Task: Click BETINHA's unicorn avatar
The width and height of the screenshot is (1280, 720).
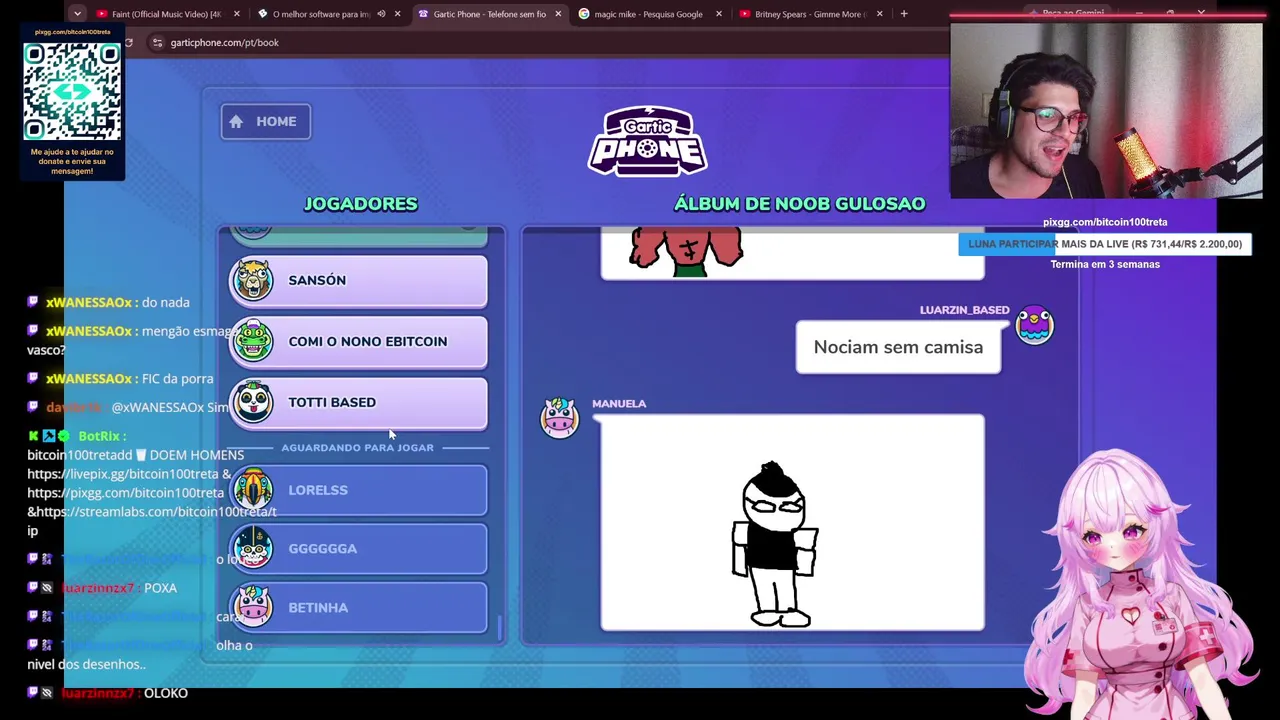Action: [253, 607]
